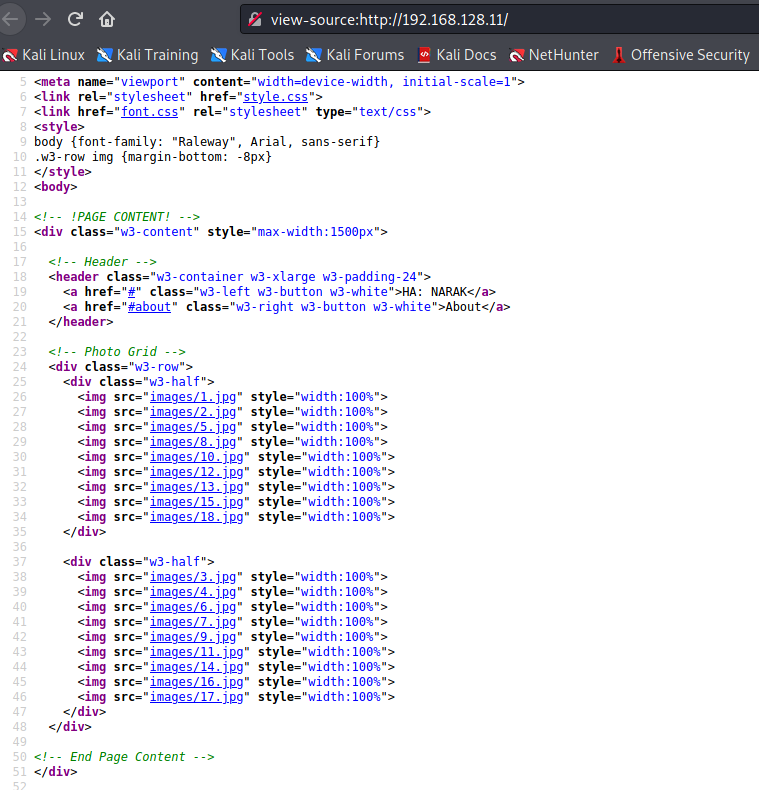This screenshot has height=790, width=759.
Task: Open the Offensive Security bookmark
Action: point(681,55)
